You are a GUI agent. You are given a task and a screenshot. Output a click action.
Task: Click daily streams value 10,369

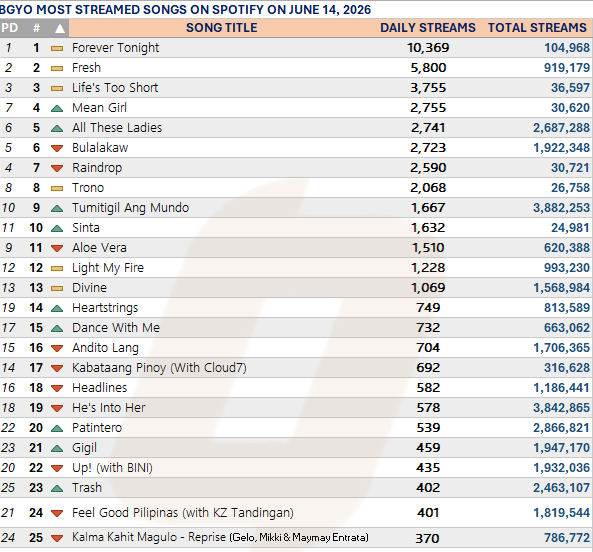[428, 48]
